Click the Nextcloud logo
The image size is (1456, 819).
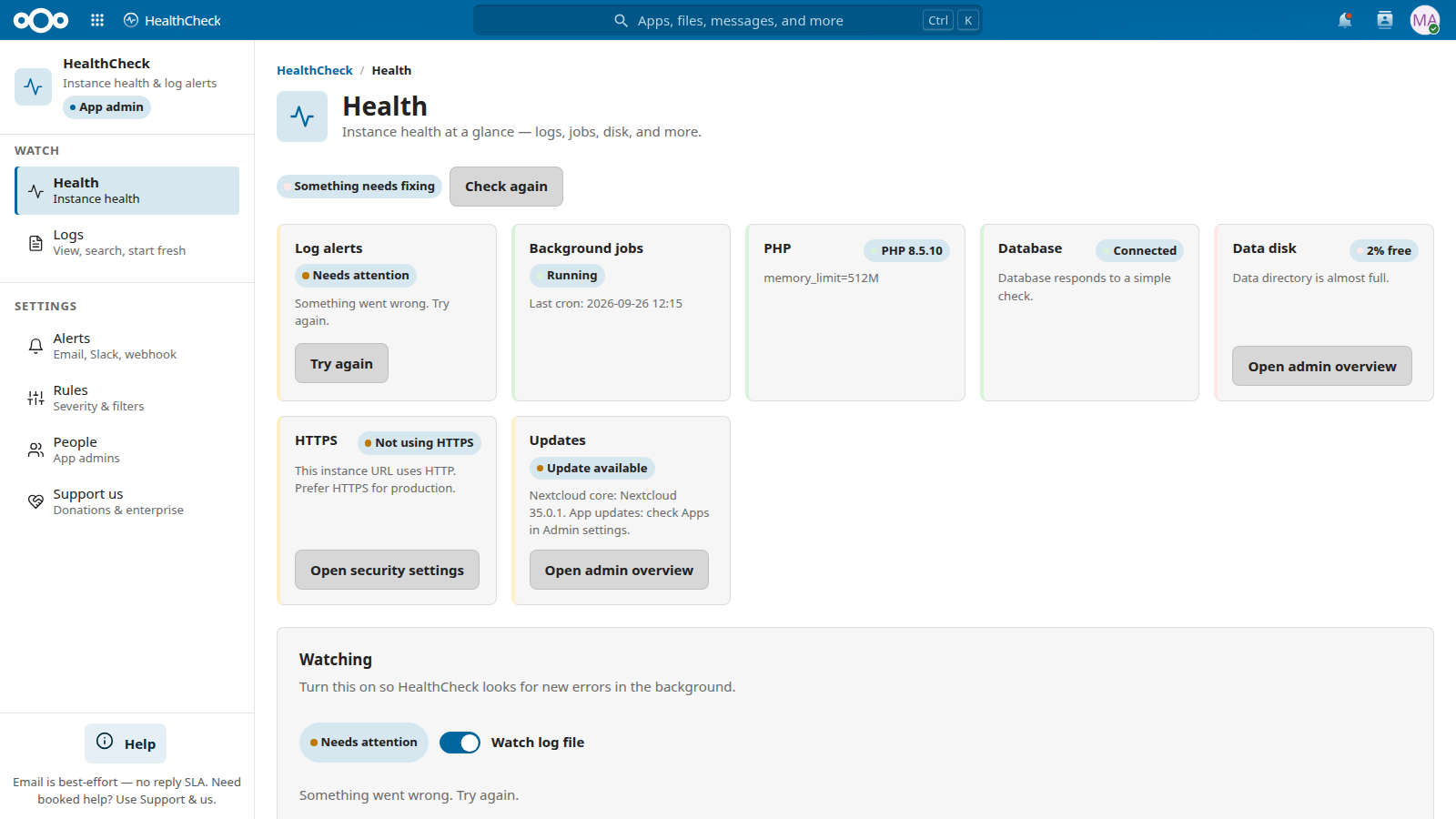[x=41, y=20]
